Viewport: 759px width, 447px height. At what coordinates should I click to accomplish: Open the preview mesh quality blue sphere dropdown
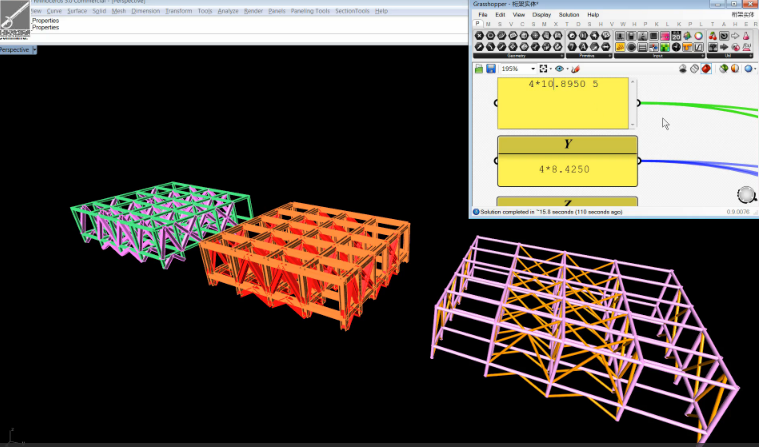(x=748, y=69)
